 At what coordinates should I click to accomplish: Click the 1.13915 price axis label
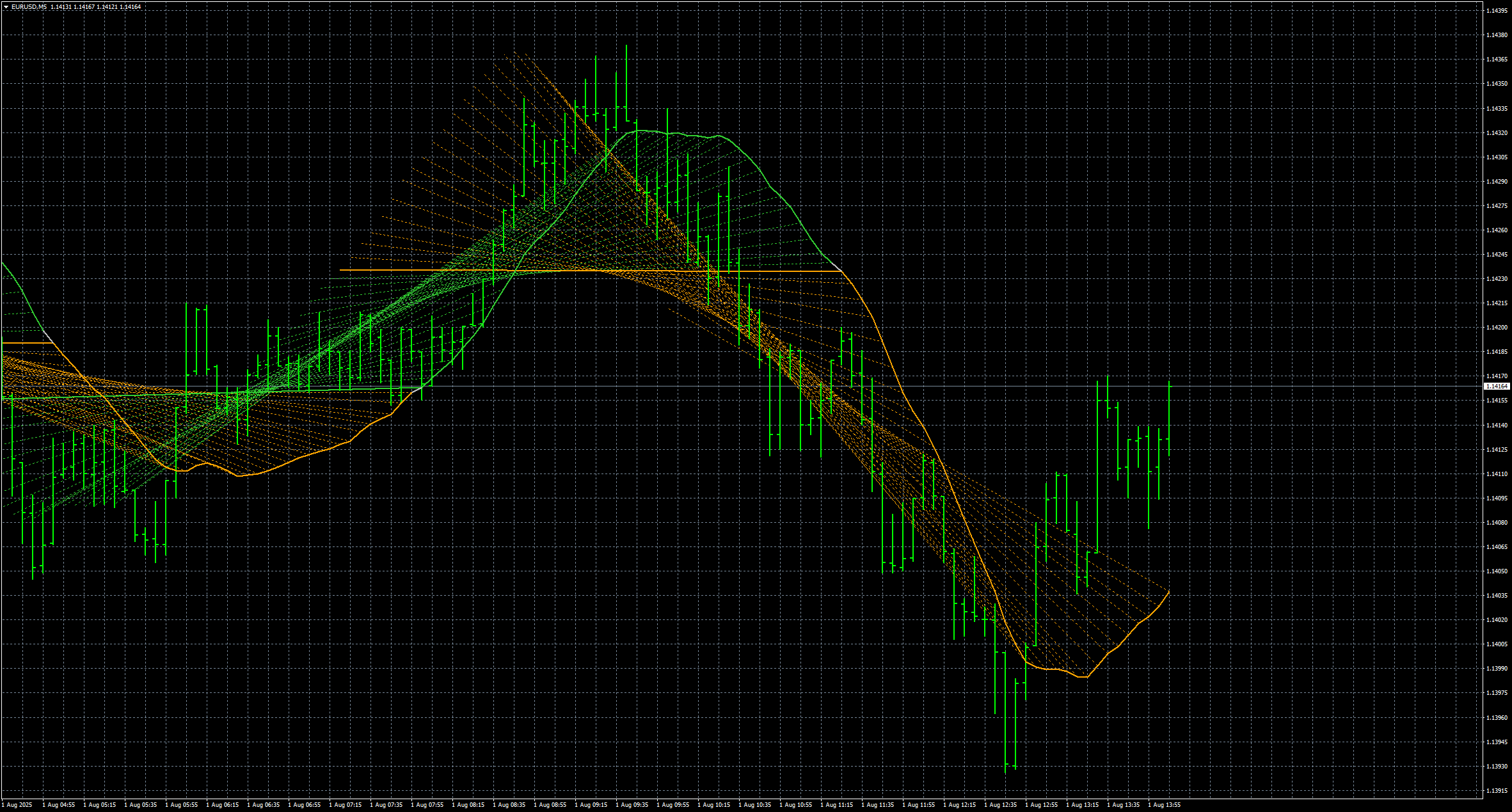(1497, 791)
